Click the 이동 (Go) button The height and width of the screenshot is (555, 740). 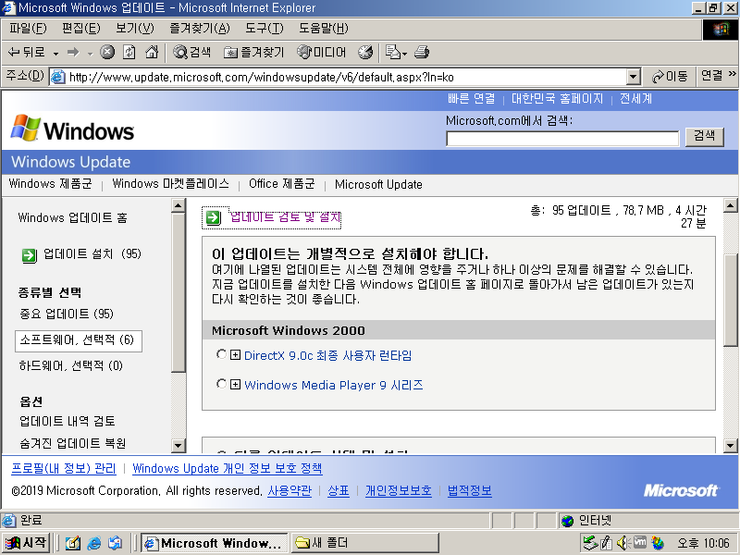point(669,76)
